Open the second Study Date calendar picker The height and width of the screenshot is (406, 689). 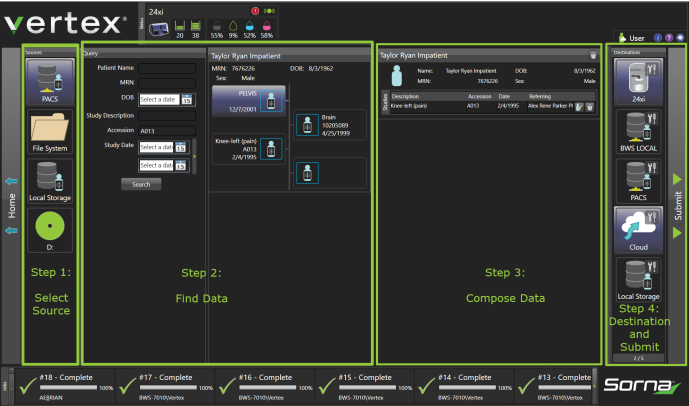[181, 166]
